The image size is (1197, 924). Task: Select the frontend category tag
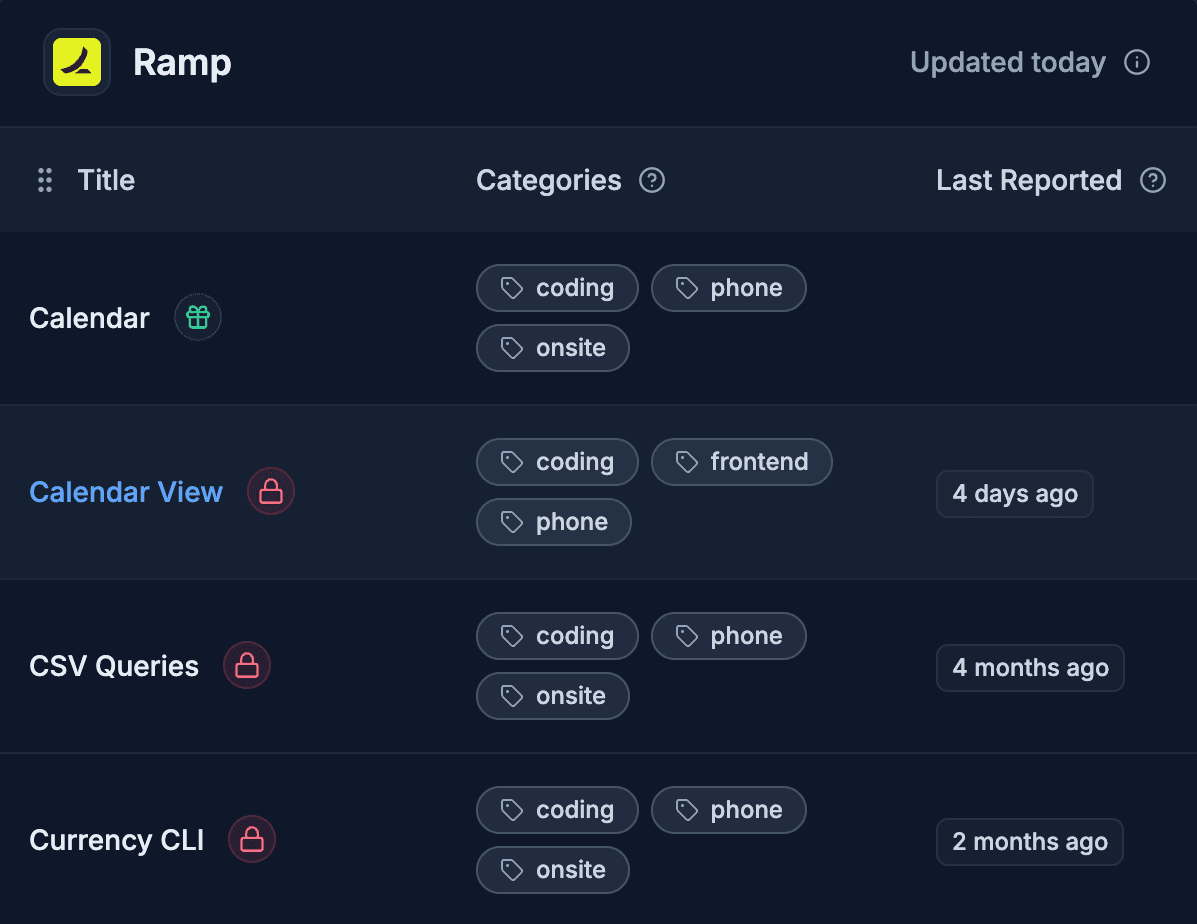click(741, 462)
